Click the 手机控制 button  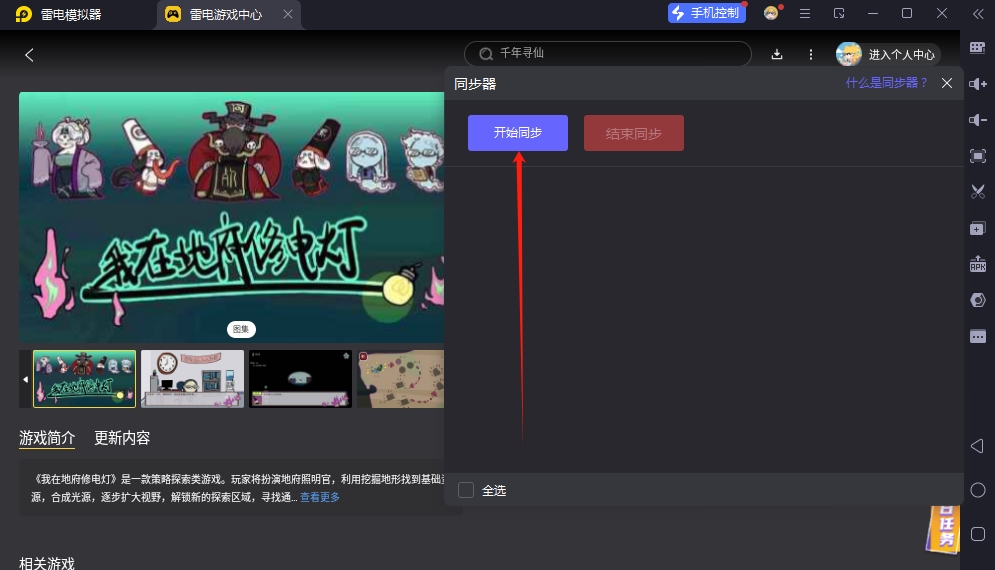pos(706,13)
